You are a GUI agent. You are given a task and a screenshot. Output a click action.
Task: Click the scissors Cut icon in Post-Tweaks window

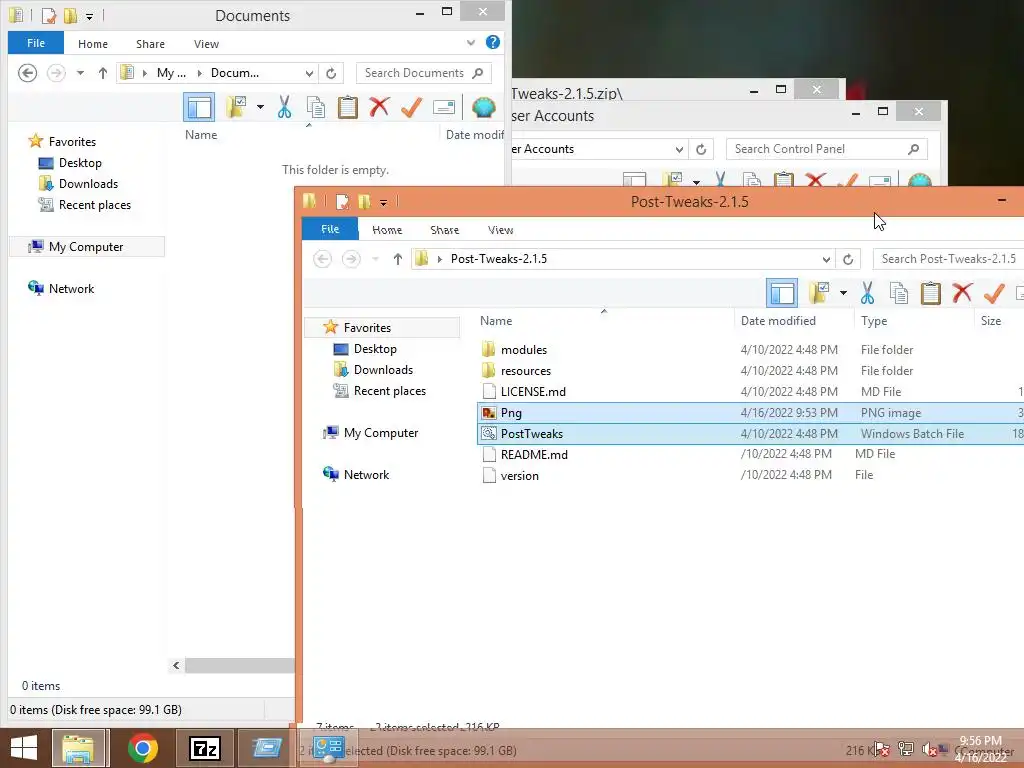867,293
